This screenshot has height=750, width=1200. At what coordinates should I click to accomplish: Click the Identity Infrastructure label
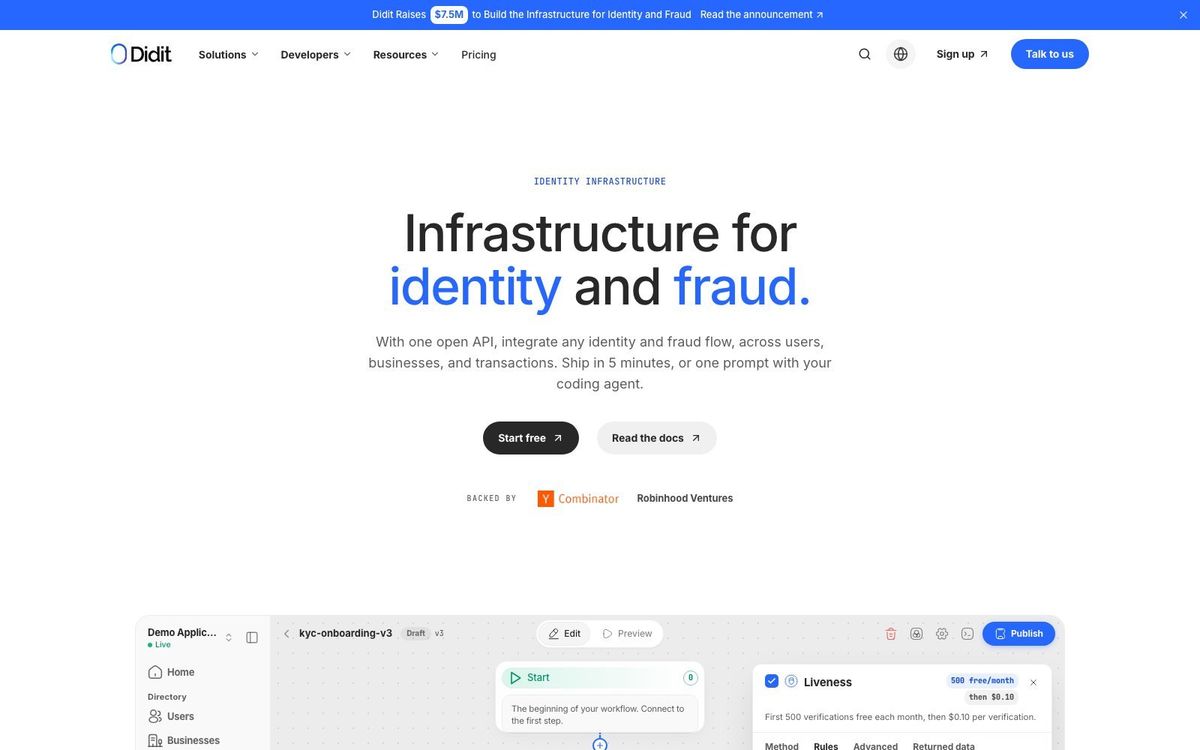click(600, 181)
